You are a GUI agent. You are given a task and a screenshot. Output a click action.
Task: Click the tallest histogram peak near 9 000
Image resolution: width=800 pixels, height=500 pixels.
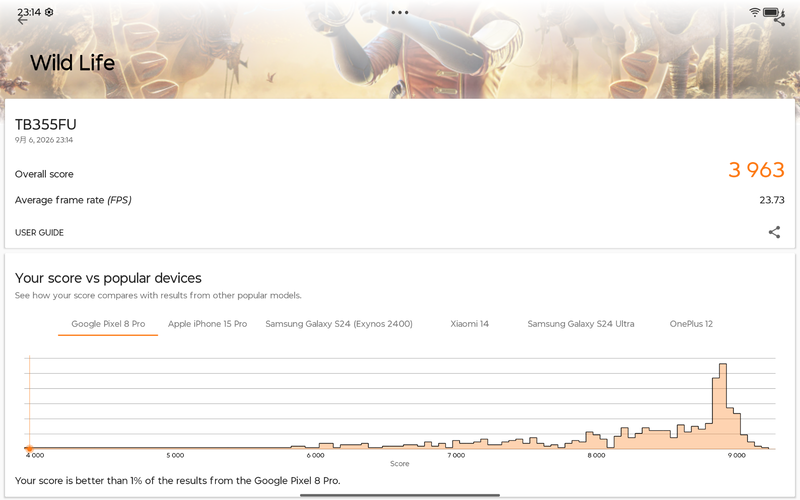click(x=722, y=406)
